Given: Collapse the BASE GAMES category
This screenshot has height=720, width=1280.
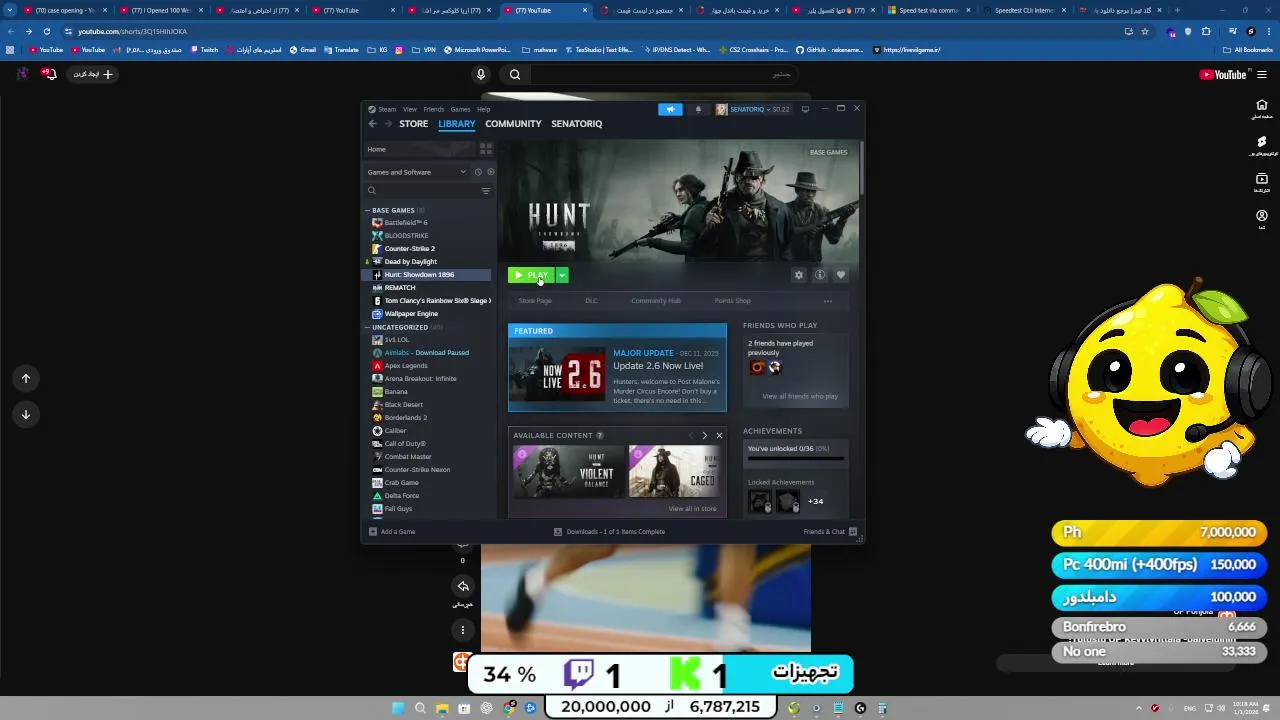Looking at the screenshot, I should (x=367, y=211).
